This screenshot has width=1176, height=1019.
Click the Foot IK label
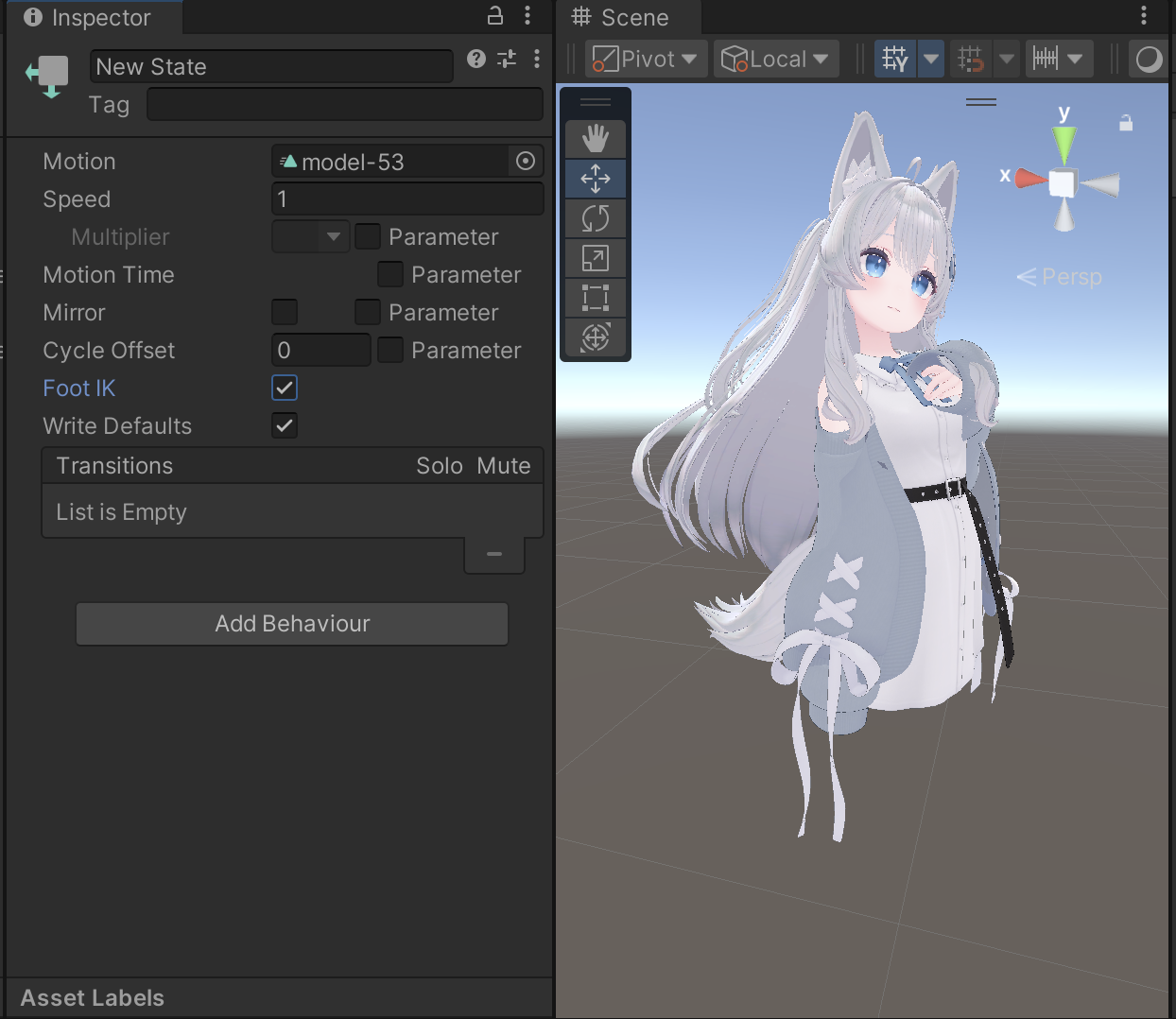[x=79, y=389]
